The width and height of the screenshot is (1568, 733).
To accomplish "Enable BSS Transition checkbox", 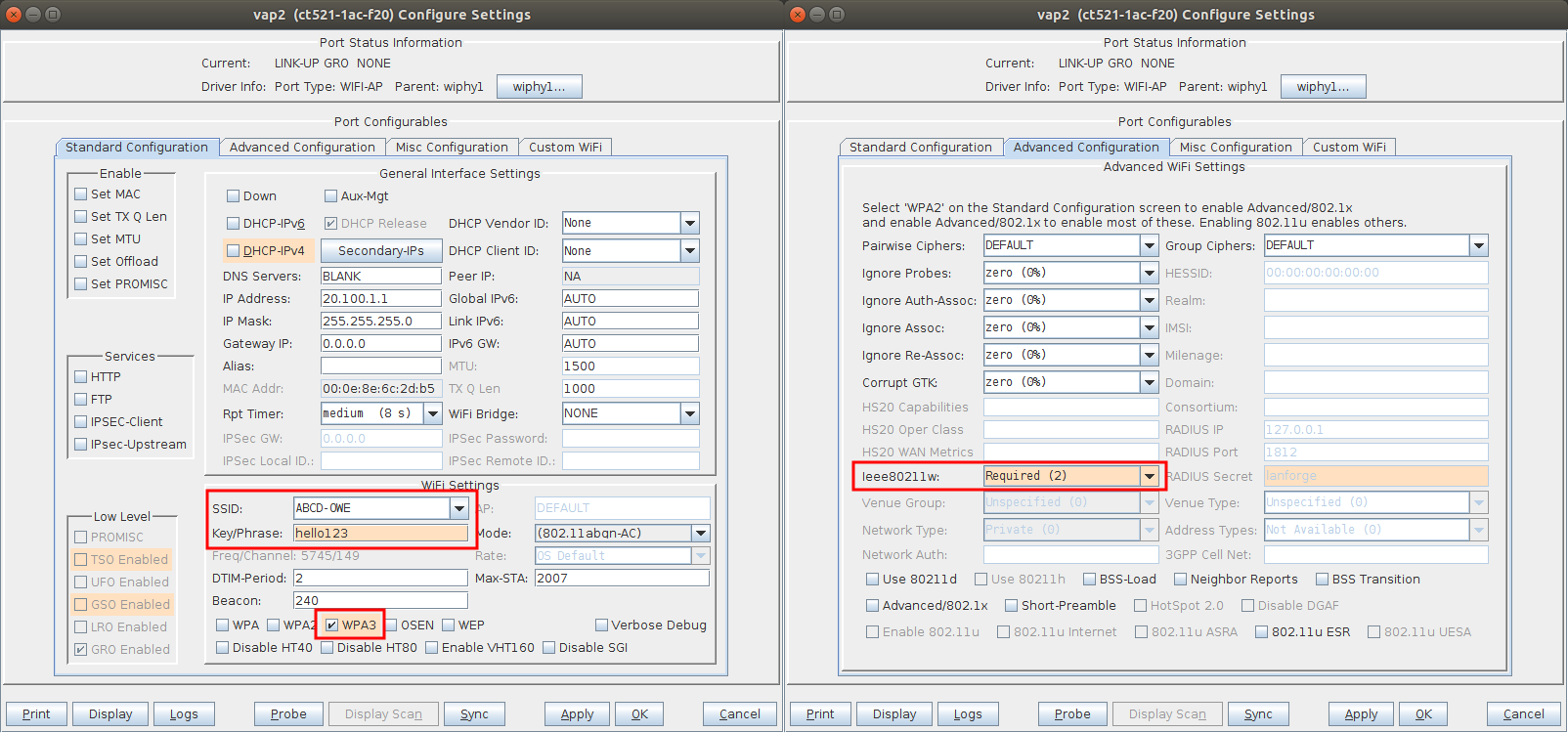I will [1322, 580].
